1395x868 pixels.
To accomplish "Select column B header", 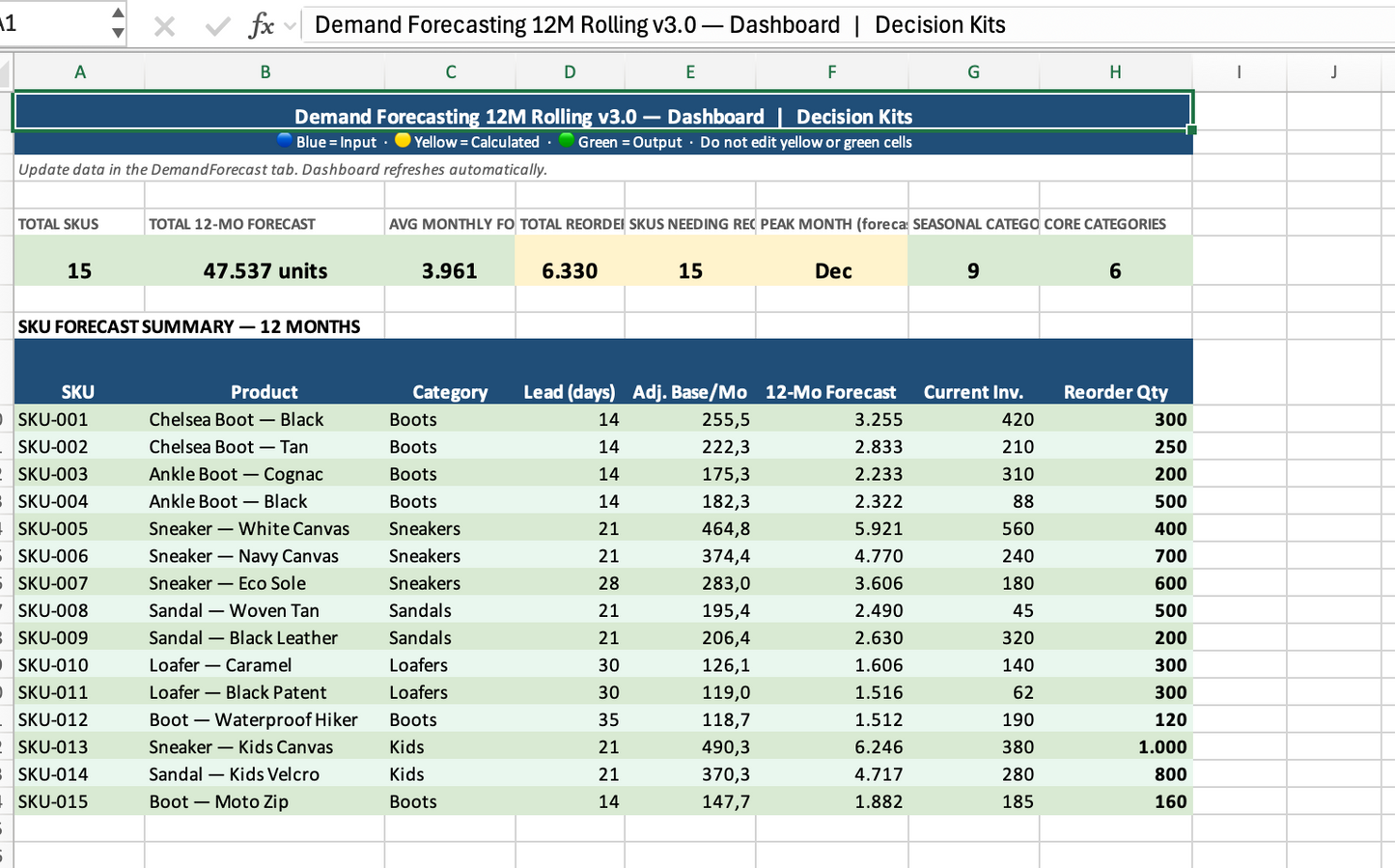I will coord(265,72).
